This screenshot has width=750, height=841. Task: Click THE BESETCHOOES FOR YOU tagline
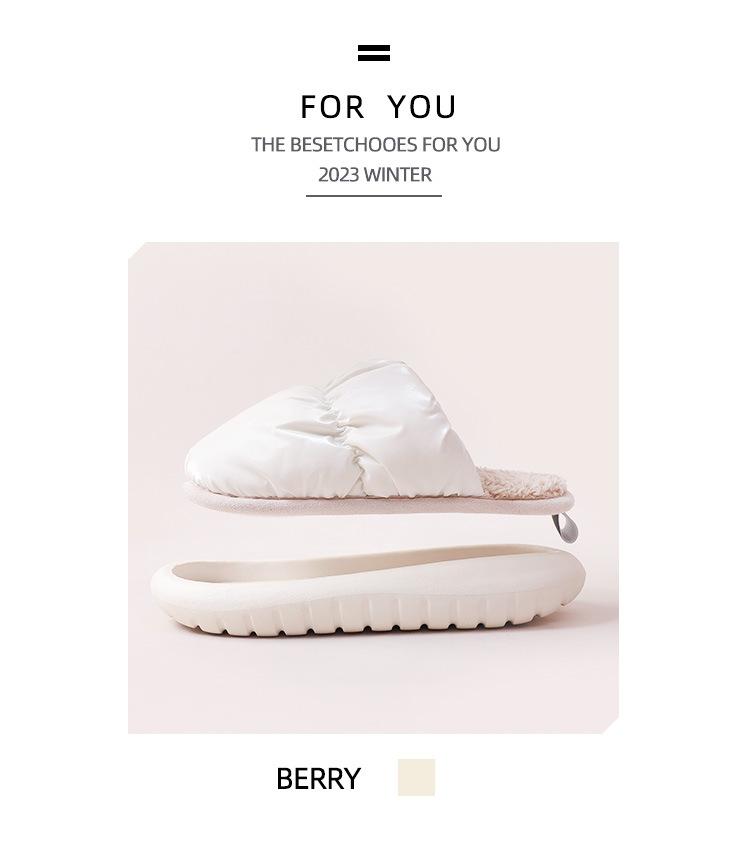[x=376, y=145]
